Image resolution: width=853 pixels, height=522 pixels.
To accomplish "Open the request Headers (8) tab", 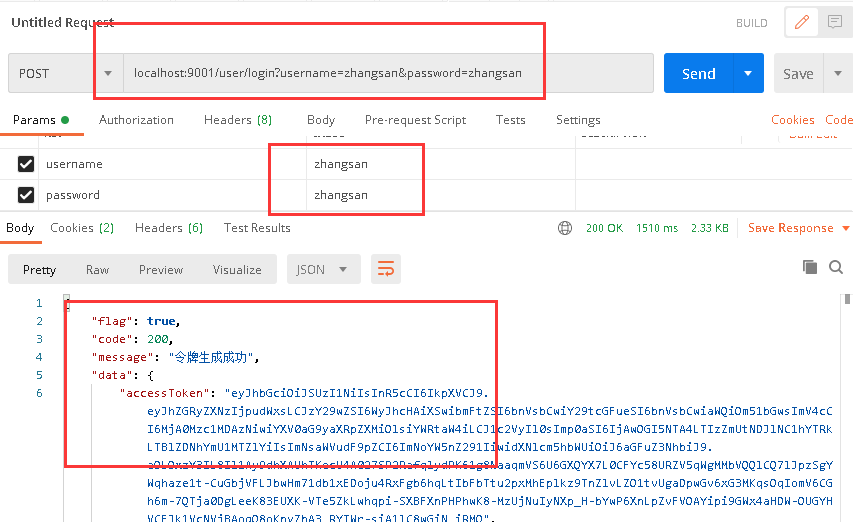I will 238,120.
